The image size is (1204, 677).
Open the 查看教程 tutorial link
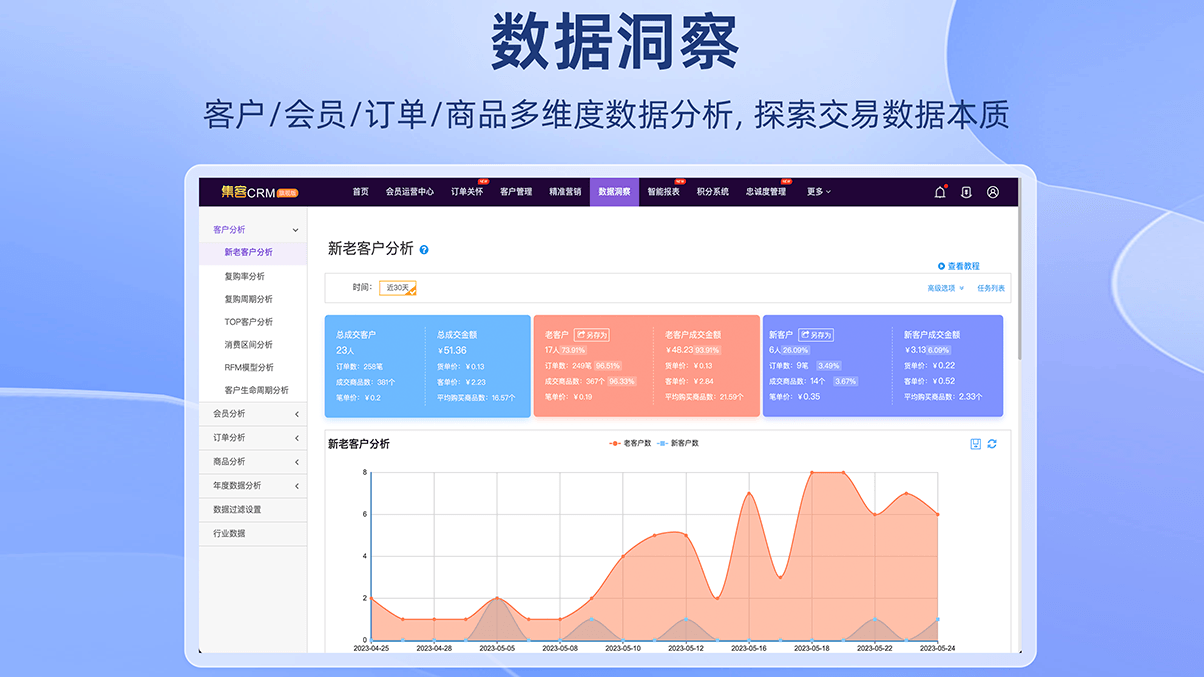pos(959,266)
